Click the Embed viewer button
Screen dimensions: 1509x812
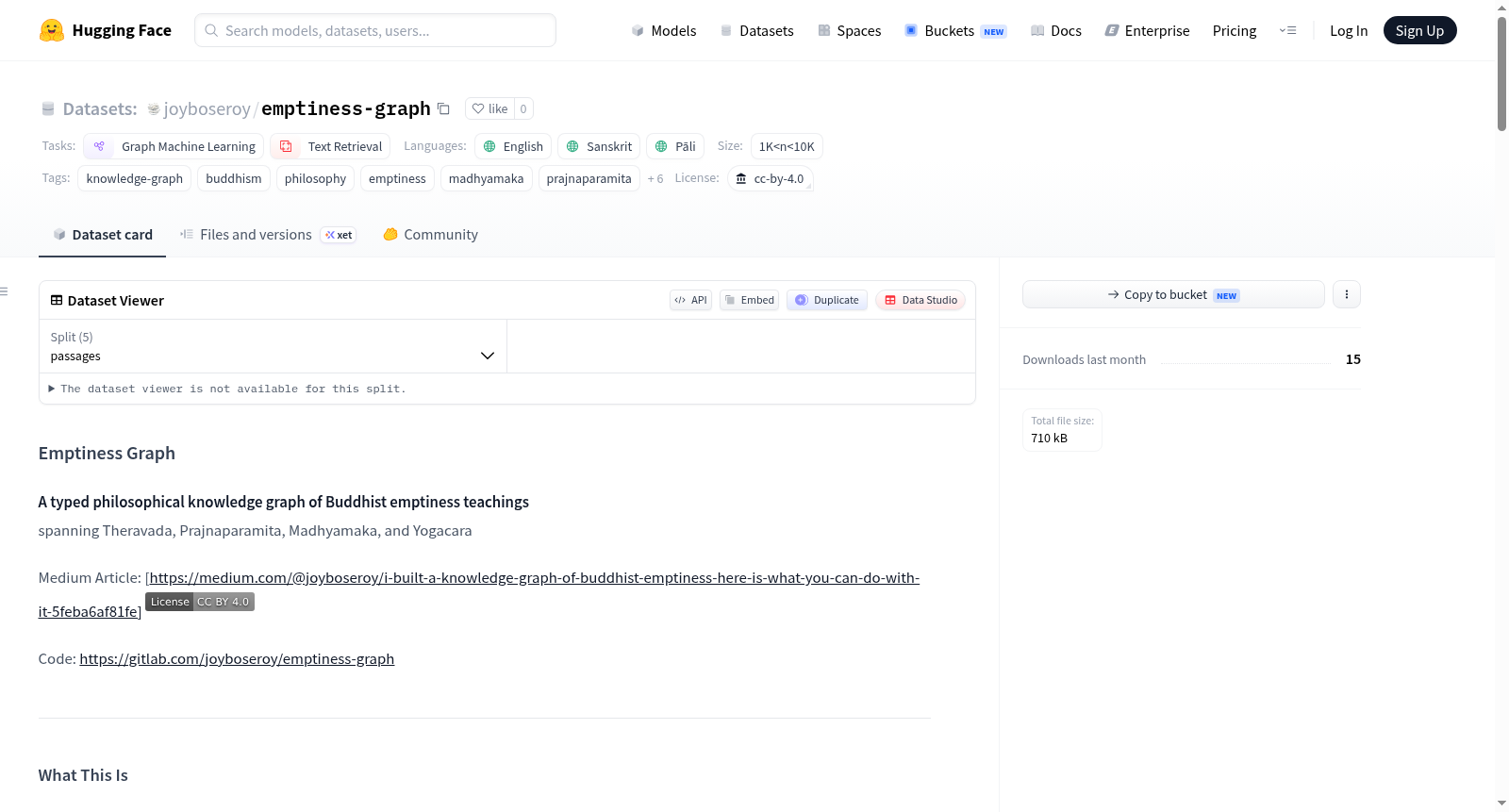749,300
